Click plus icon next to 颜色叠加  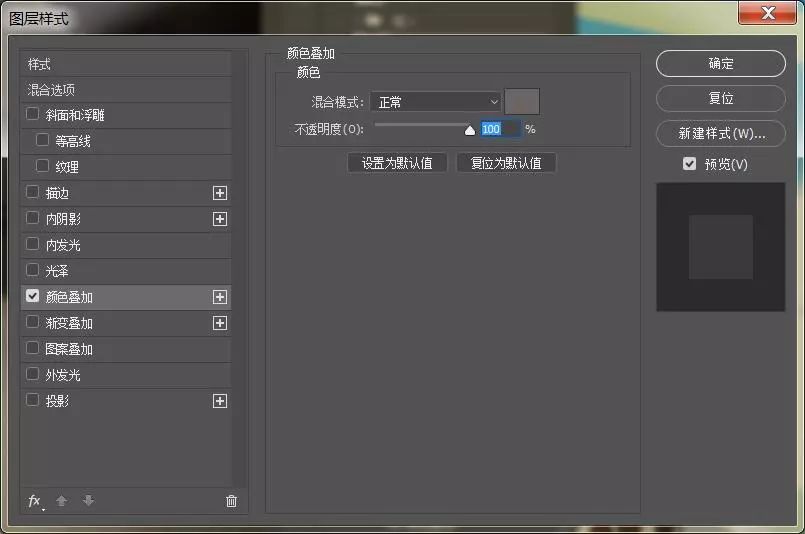(220, 297)
